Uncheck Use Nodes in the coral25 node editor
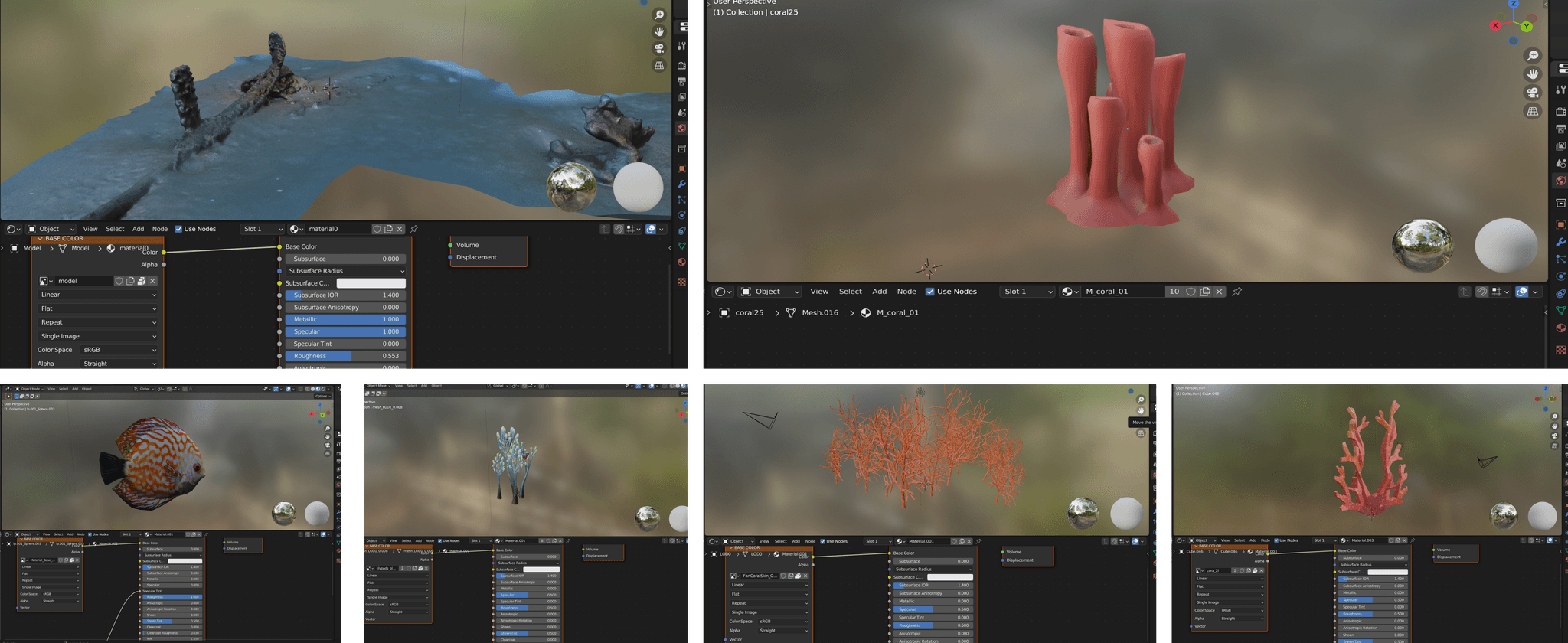Screen dimensions: 1568x643 tap(929, 292)
